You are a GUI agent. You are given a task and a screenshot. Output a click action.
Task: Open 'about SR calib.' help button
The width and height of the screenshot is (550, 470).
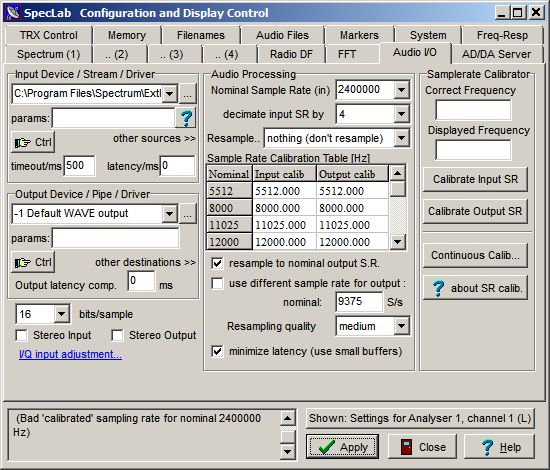coord(475,288)
